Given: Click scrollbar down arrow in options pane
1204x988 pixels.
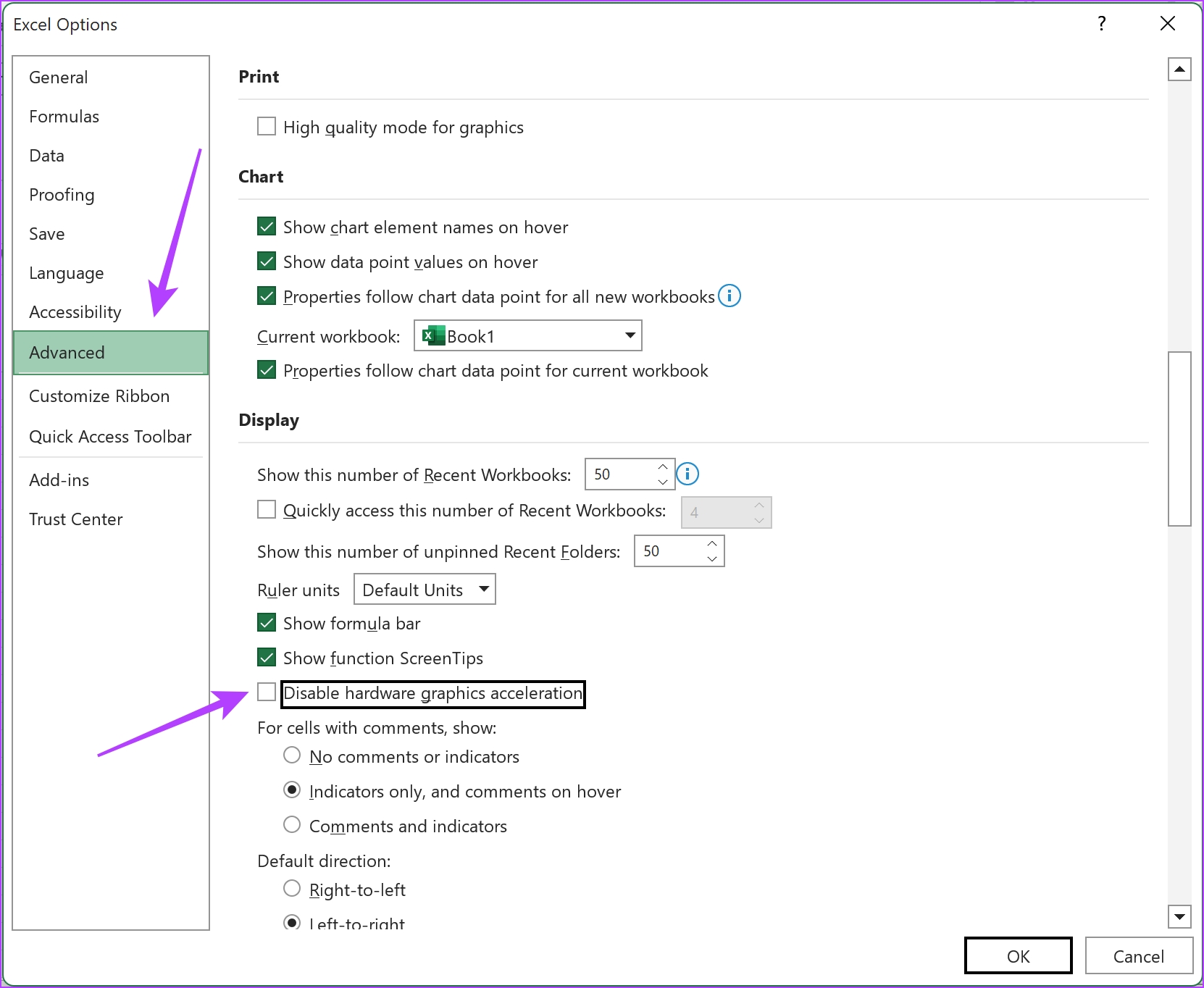Looking at the screenshot, I should click(1180, 916).
